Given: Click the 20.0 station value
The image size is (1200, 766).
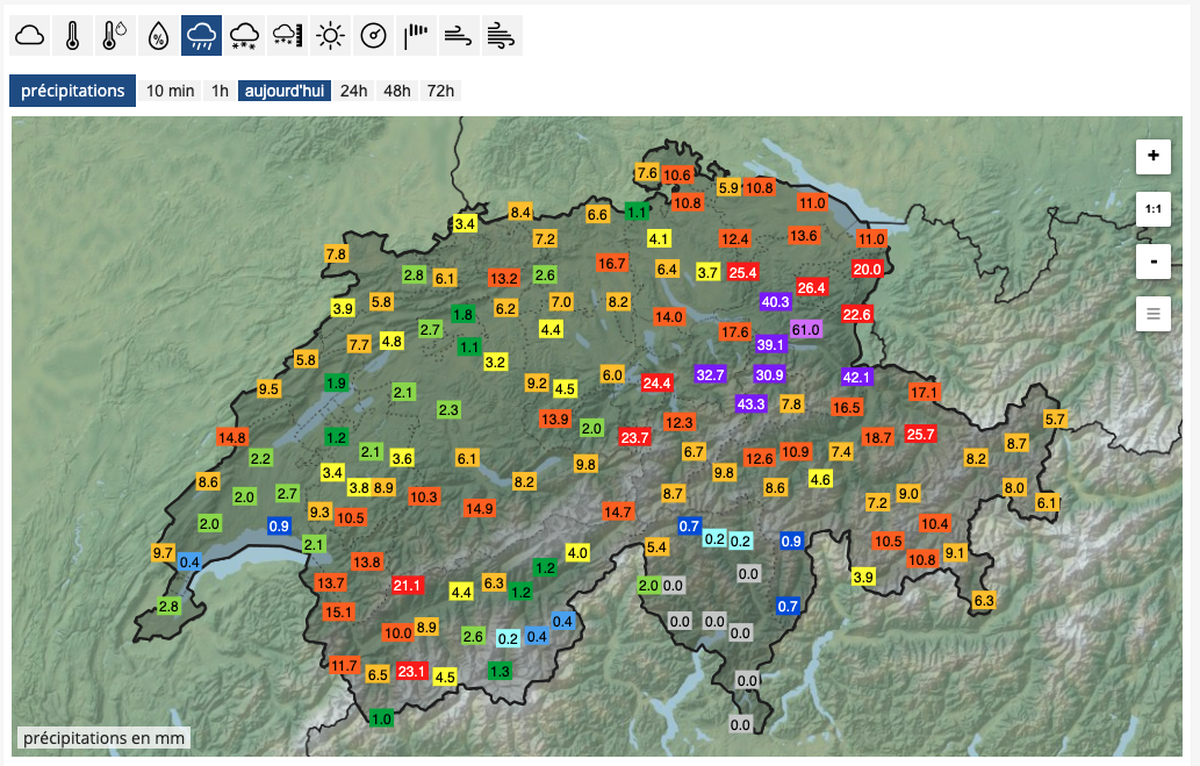Looking at the screenshot, I should click(867, 269).
